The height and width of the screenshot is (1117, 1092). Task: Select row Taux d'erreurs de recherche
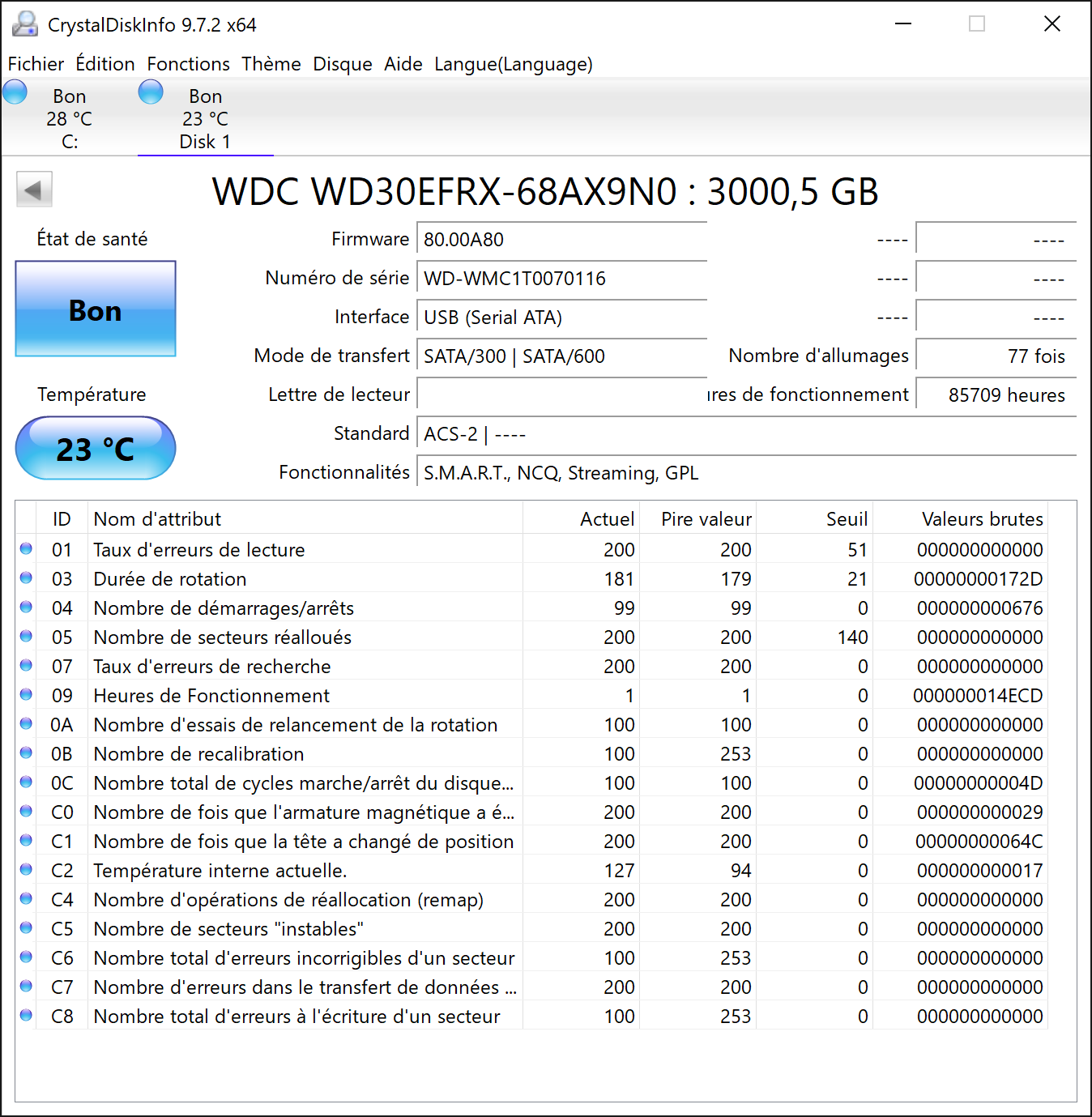click(x=532, y=666)
